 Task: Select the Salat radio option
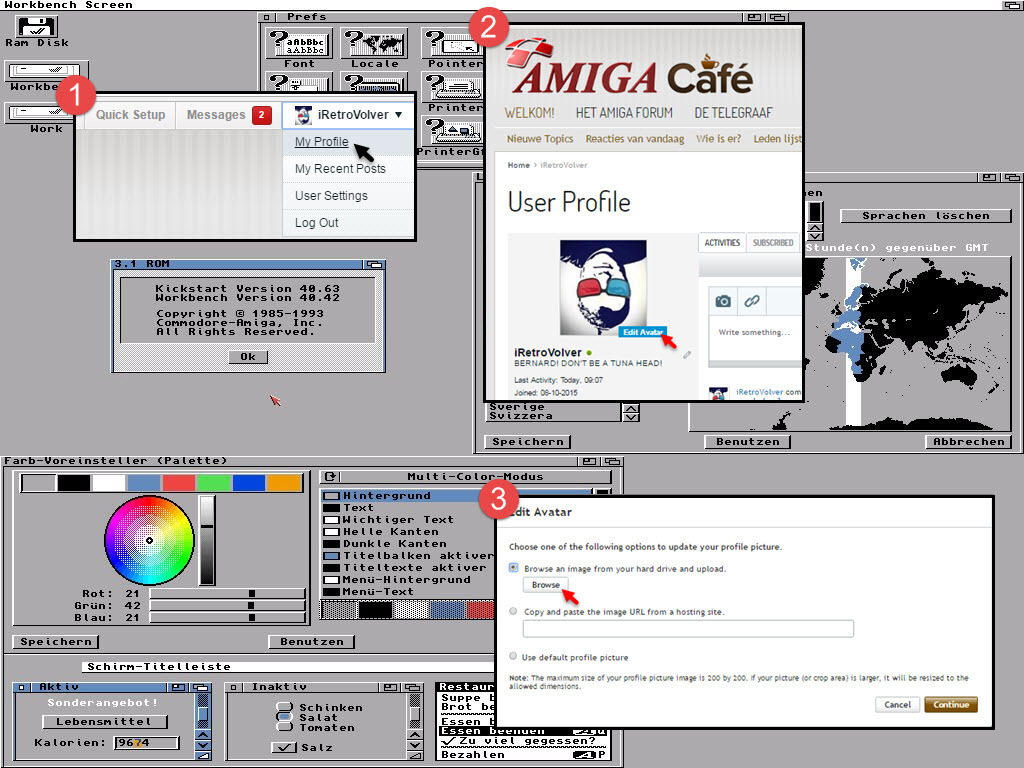[x=284, y=716]
